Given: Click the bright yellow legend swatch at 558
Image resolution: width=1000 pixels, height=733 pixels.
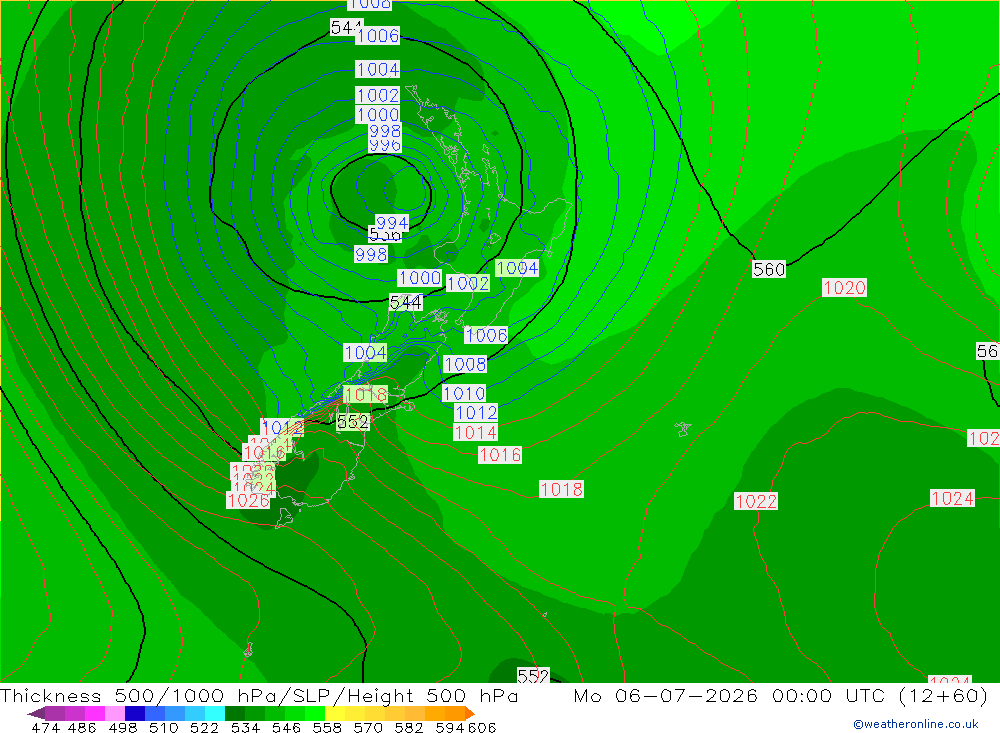Looking at the screenshot, I should [335, 713].
